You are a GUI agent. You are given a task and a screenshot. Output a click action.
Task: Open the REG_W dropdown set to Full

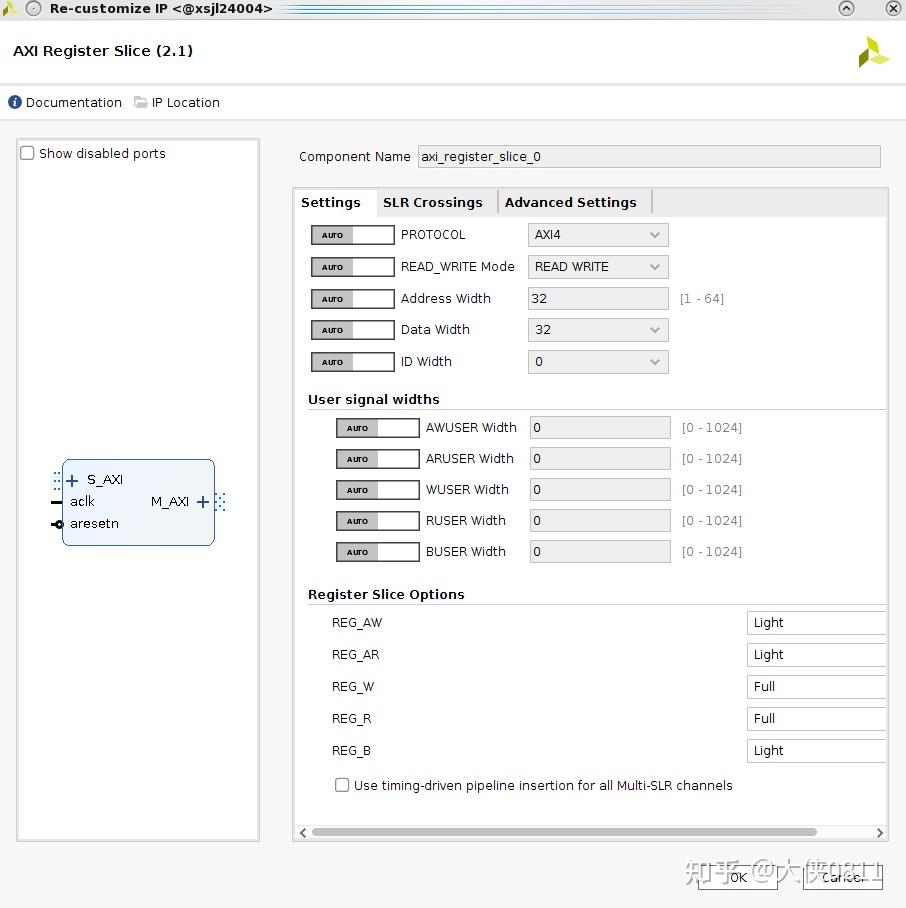tap(816, 687)
